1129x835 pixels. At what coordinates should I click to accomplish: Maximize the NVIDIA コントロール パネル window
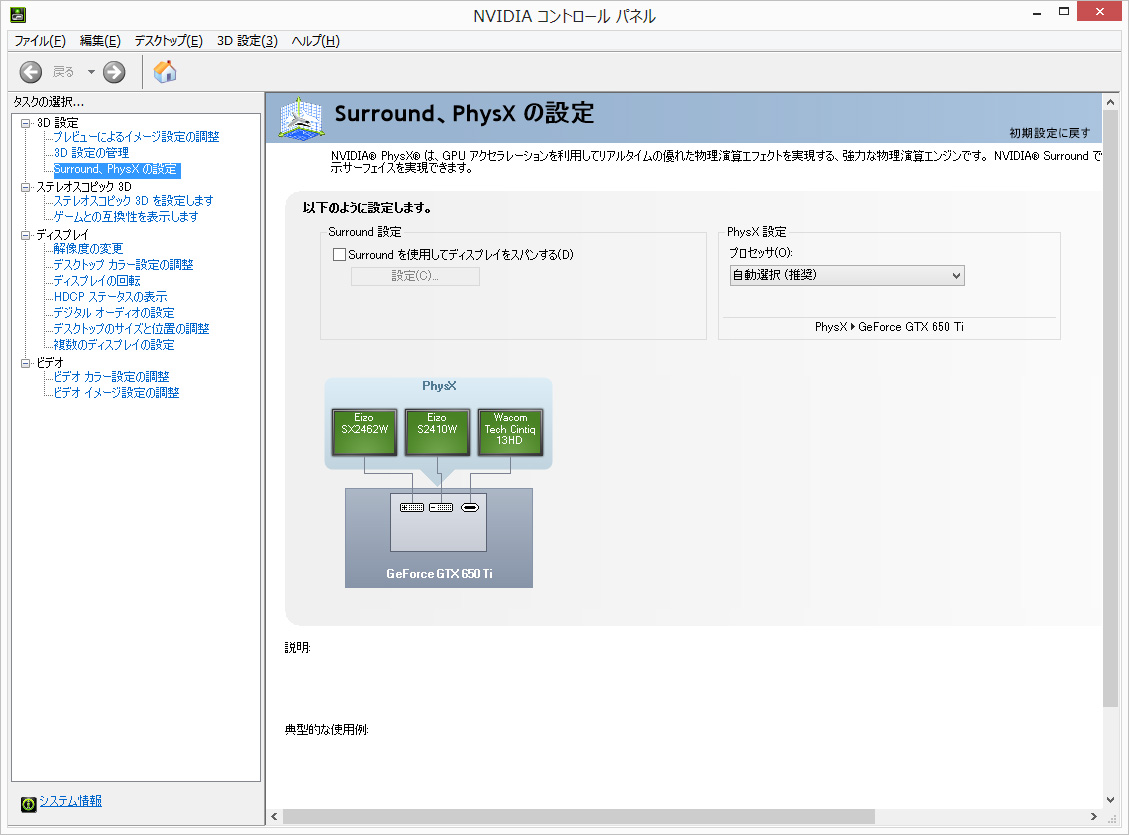click(x=1063, y=12)
